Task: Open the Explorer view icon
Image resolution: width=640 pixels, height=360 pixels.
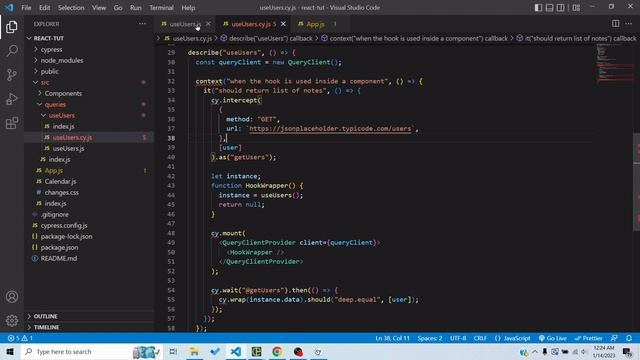Action: [x=12, y=27]
